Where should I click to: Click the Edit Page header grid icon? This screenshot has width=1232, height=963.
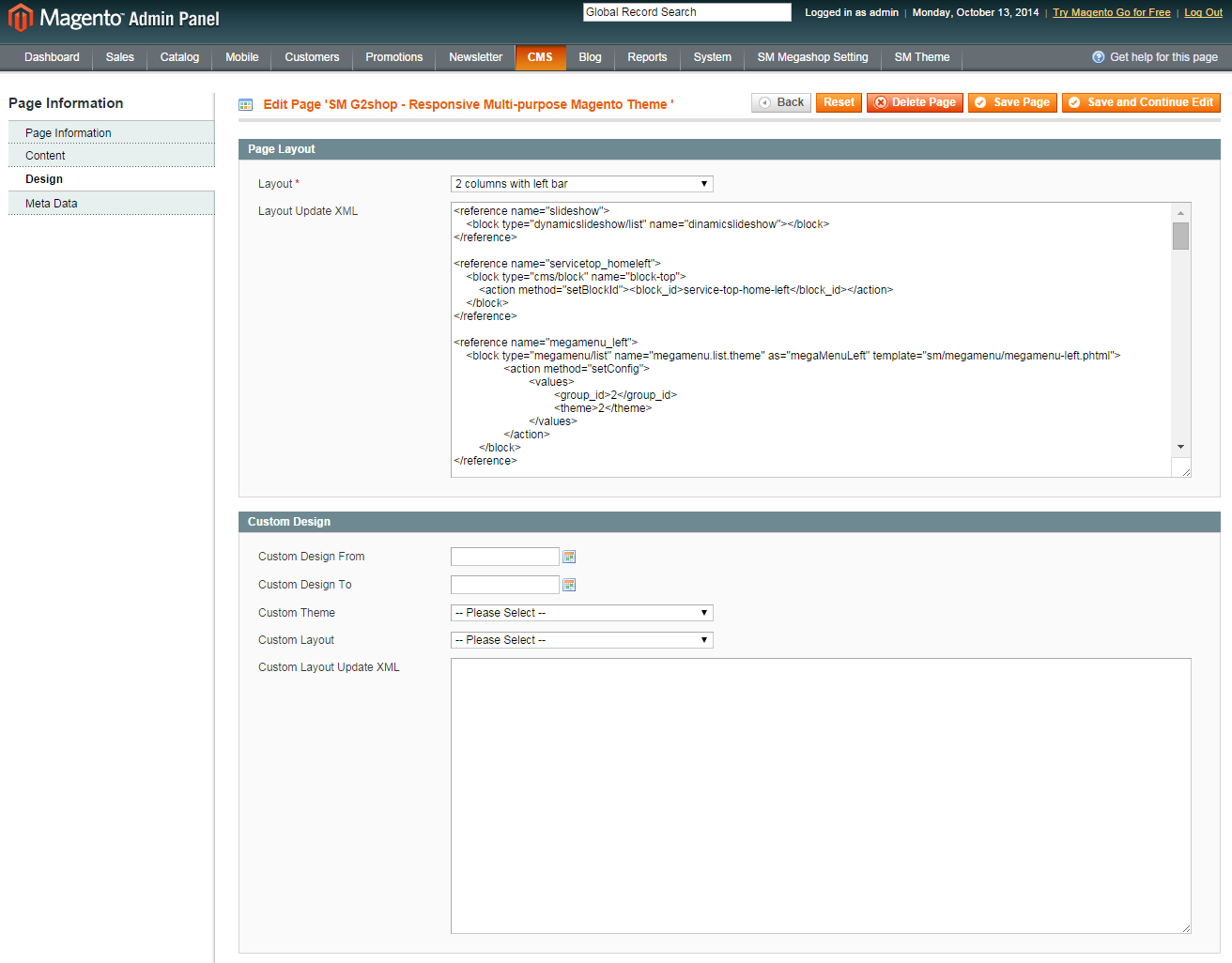click(246, 104)
